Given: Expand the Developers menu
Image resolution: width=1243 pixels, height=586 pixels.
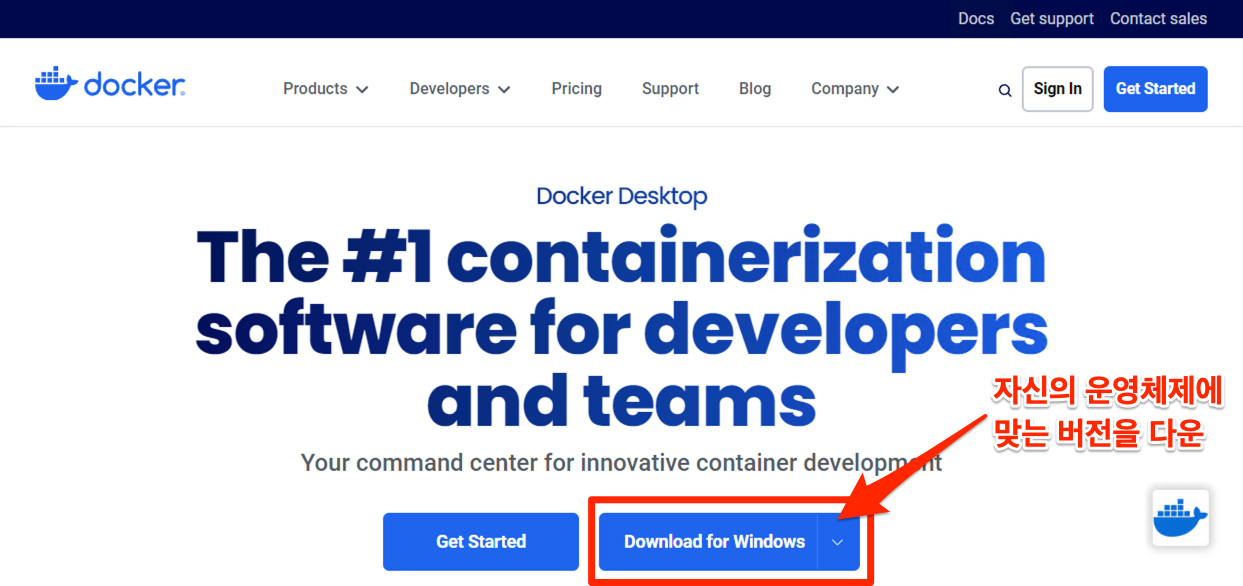Looking at the screenshot, I should 460,89.
